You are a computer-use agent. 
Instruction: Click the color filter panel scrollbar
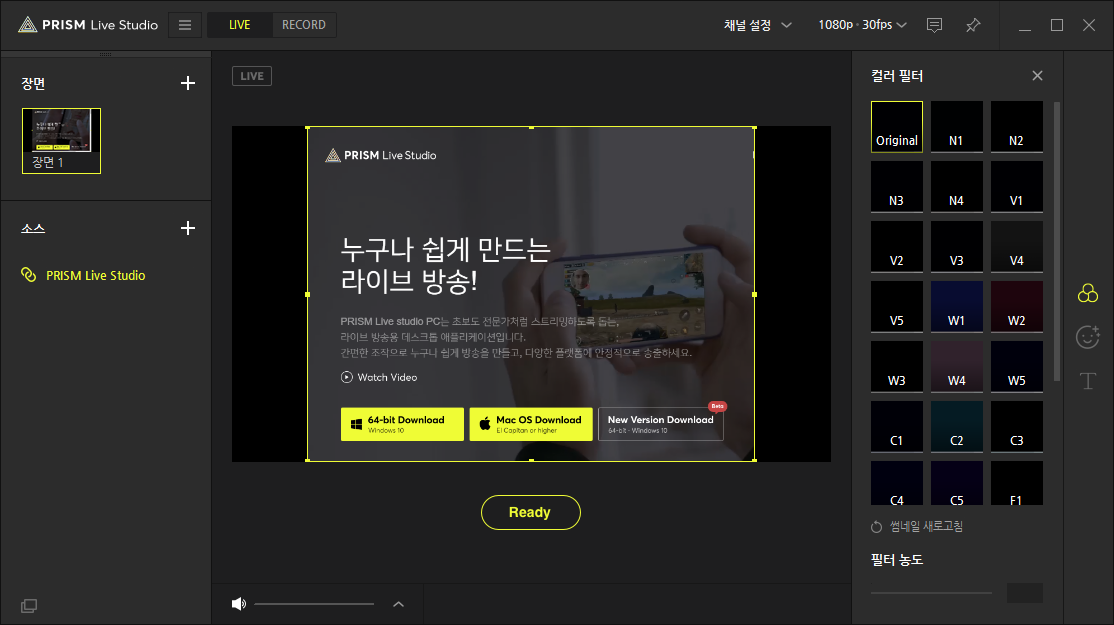click(x=1057, y=241)
